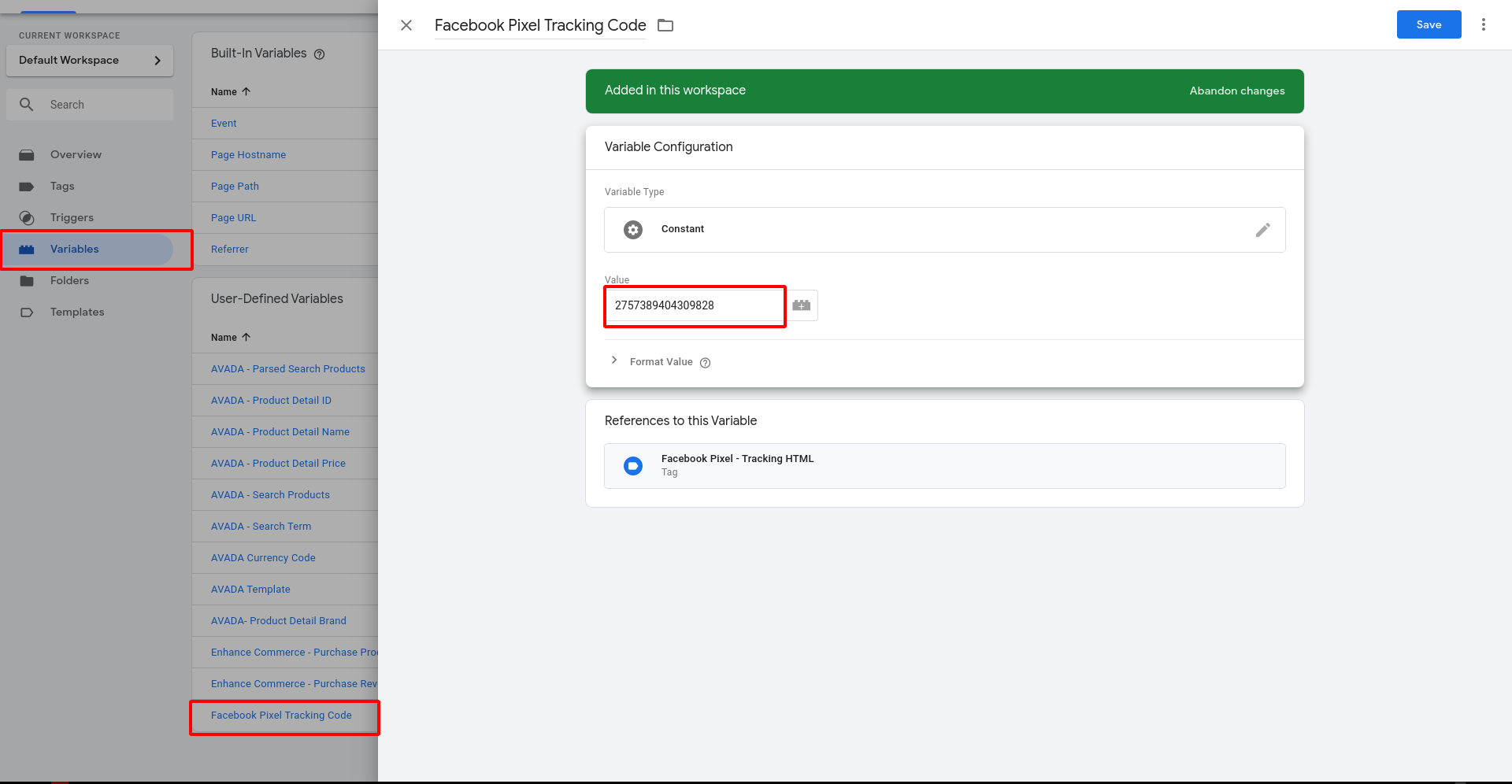This screenshot has height=784, width=1512.
Task: Sort User-Defined Variables by Name
Action: tap(231, 338)
